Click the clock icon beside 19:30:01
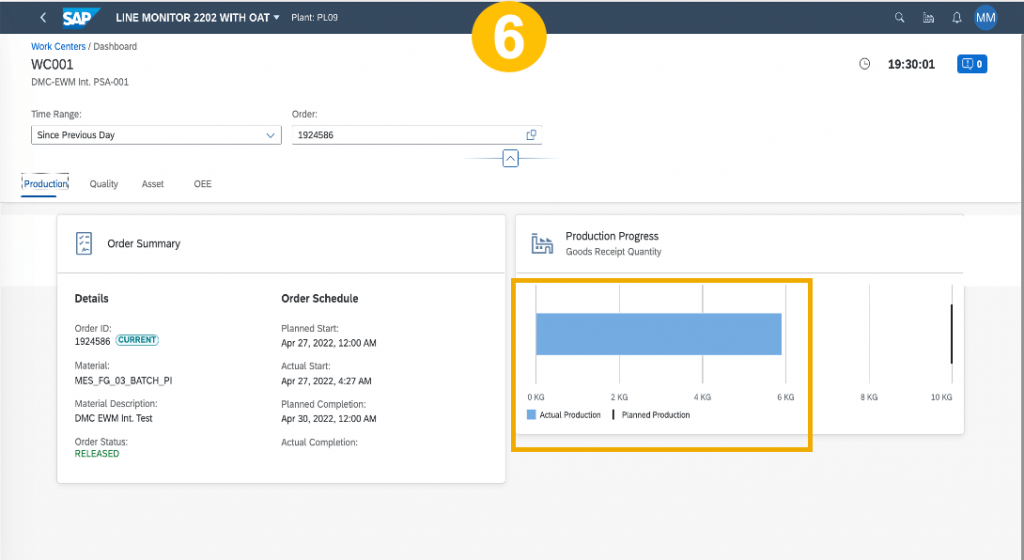 [x=865, y=64]
